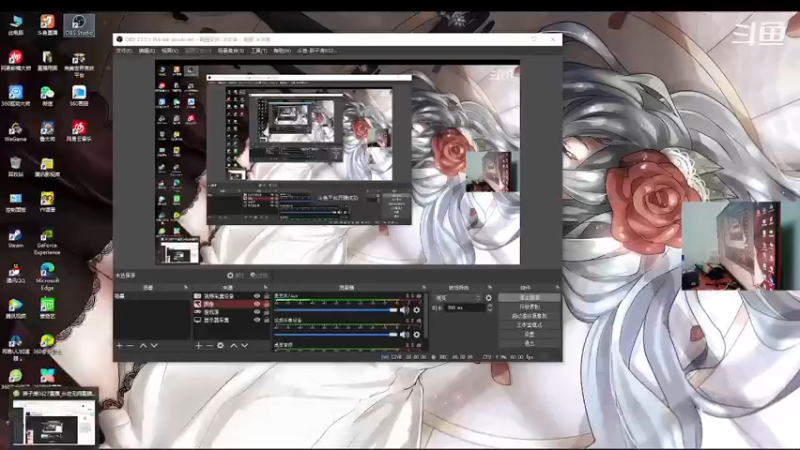Mute the second mixer channel speaker
This screenshot has width=800, height=450.
click(x=405, y=334)
